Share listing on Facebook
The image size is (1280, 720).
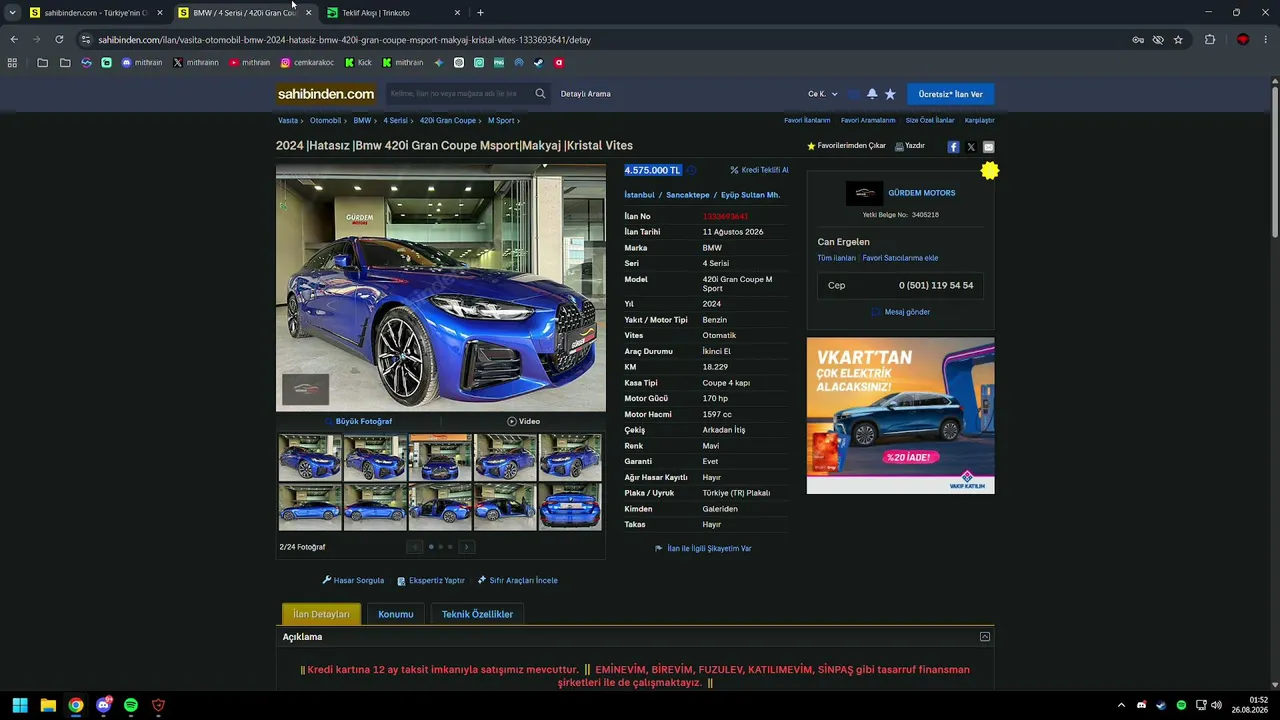953,147
